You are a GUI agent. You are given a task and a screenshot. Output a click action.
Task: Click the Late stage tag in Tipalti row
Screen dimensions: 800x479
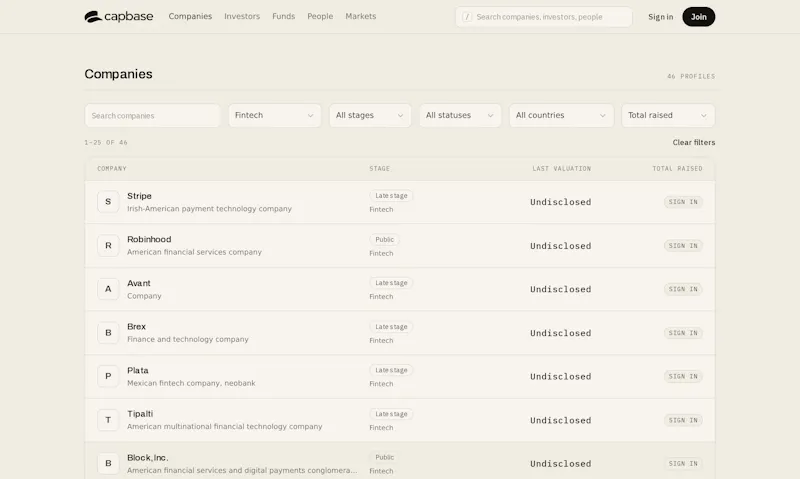click(x=391, y=414)
